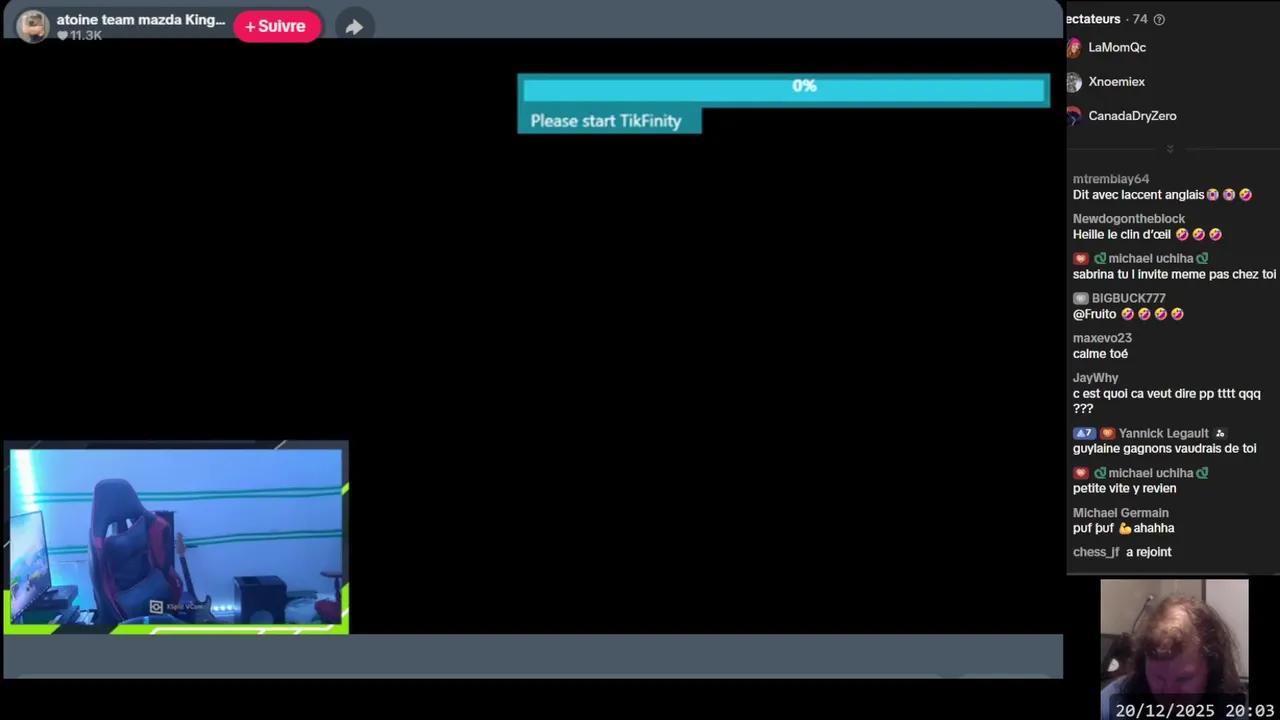Click Xnoemiex's avatar icon
The height and width of the screenshot is (720, 1280).
pos(1074,82)
